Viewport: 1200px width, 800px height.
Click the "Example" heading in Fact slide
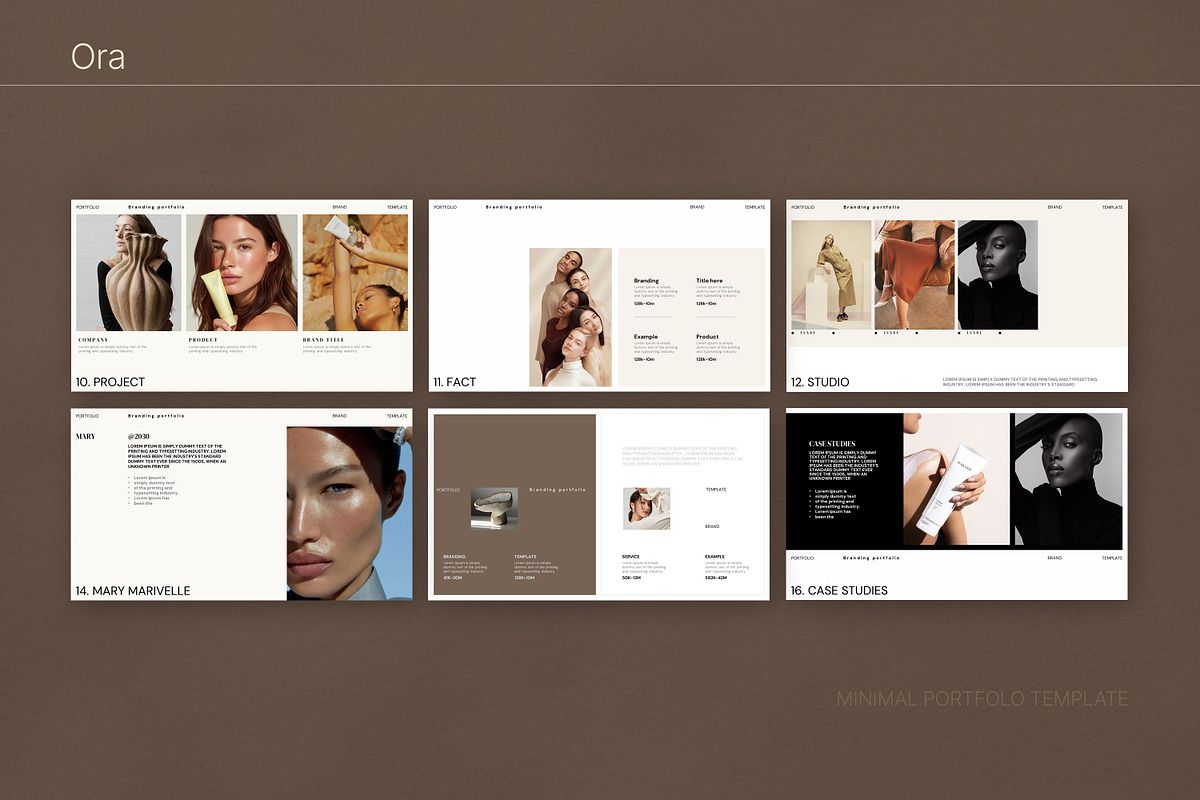(x=646, y=337)
